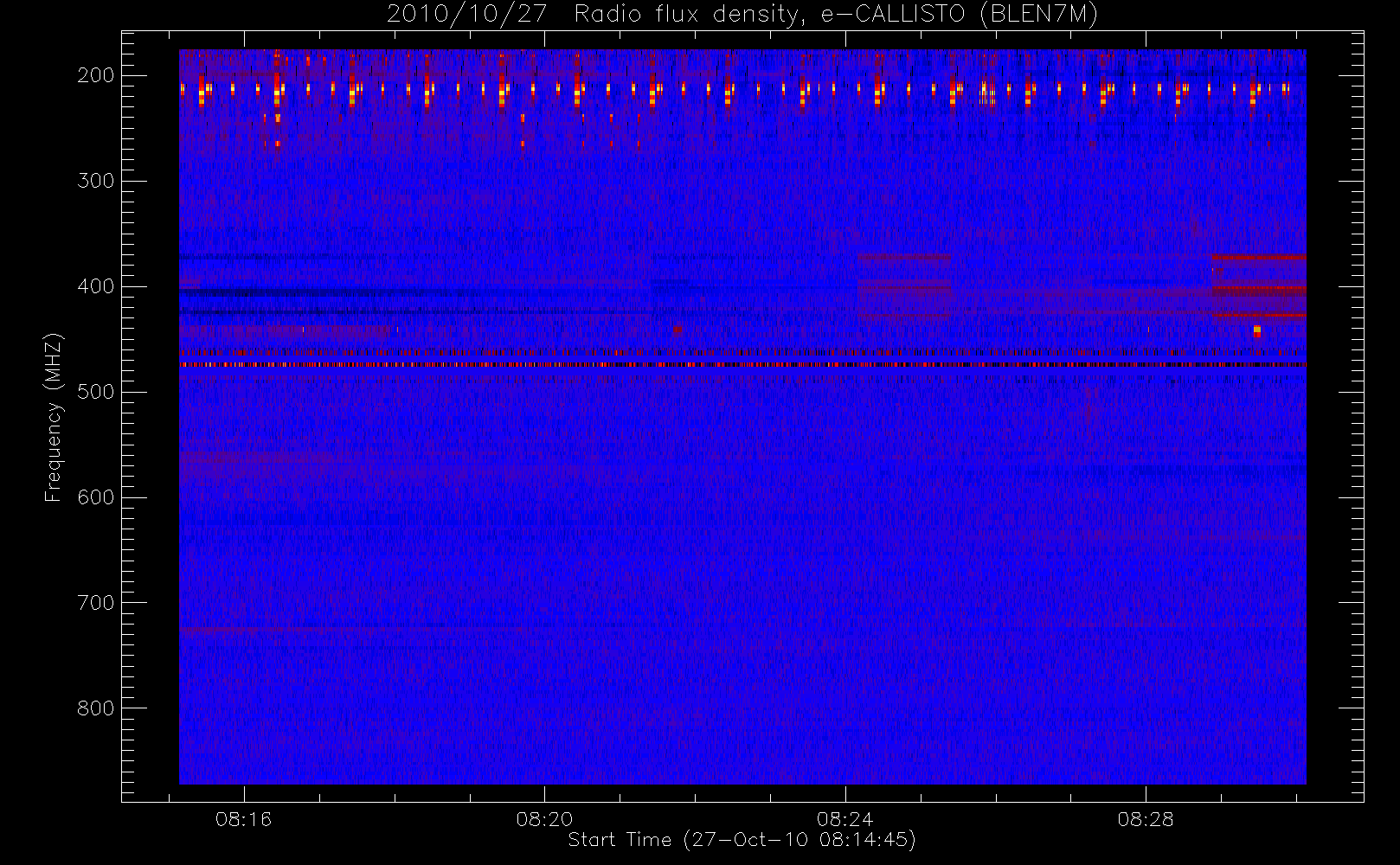Viewport: 1400px width, 865px height.
Task: Click the 08:16 time tick label
Action: click(244, 819)
